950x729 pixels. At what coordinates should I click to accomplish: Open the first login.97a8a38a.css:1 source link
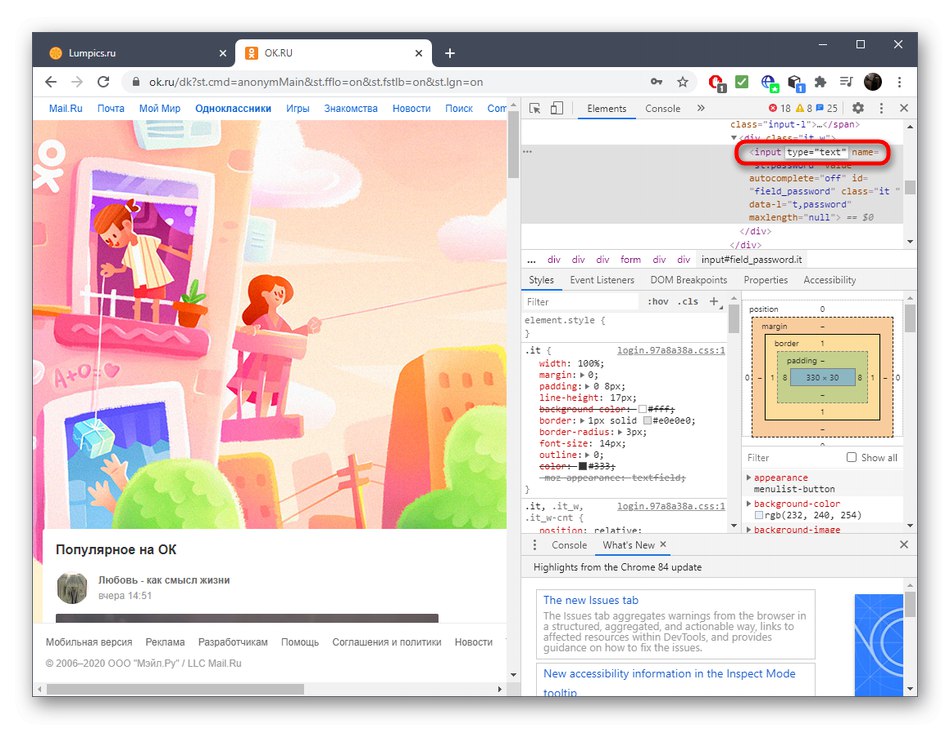coord(671,350)
